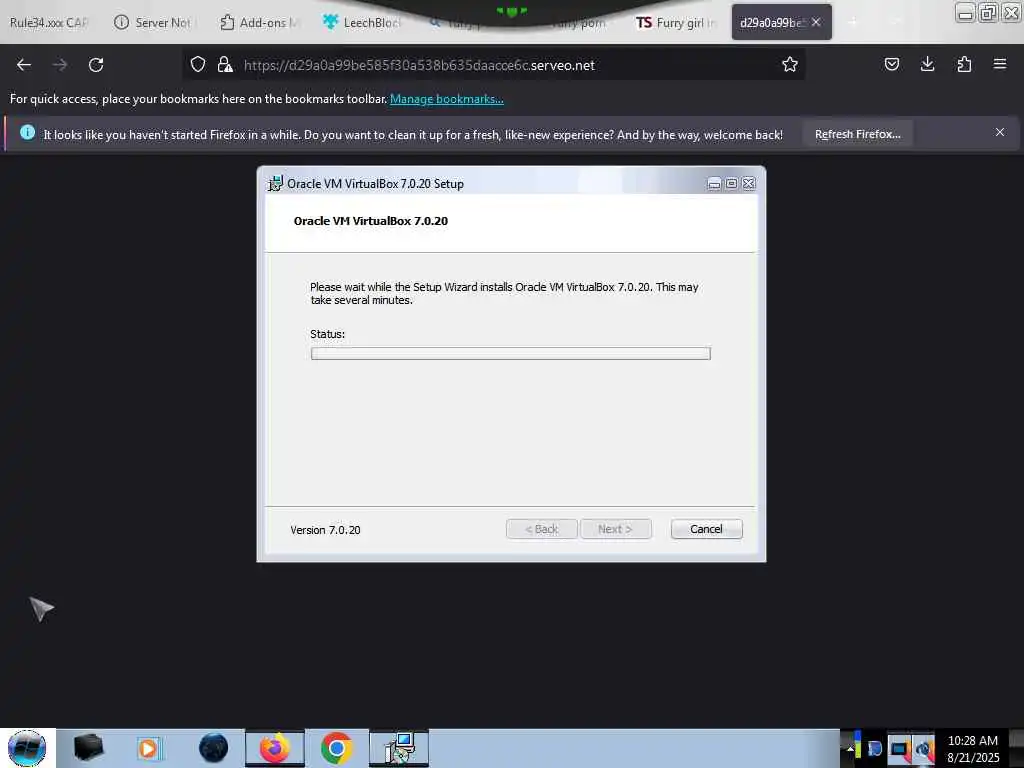Show hidden system tray icons

850,749
